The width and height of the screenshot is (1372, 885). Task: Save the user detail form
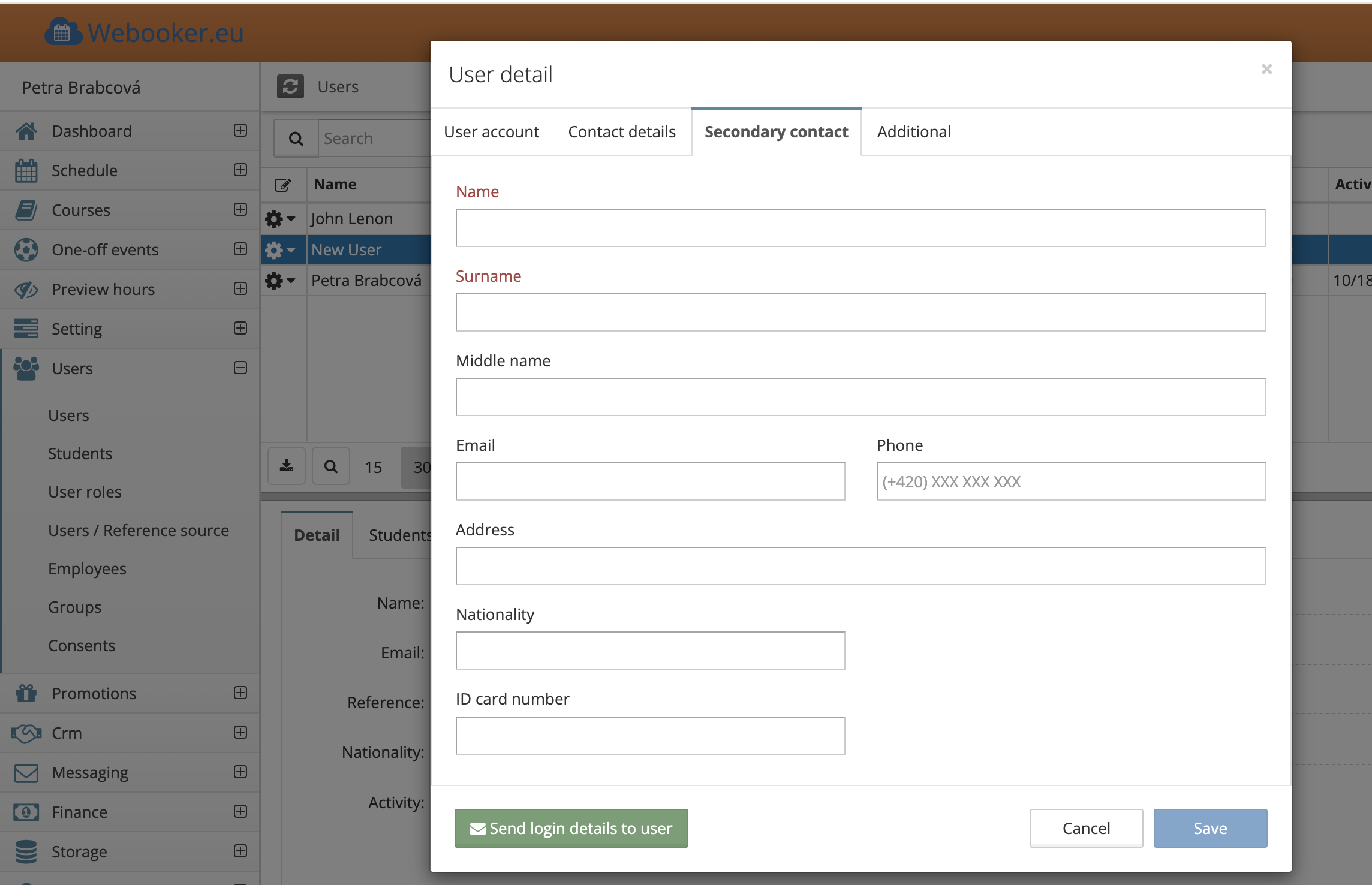click(1210, 828)
